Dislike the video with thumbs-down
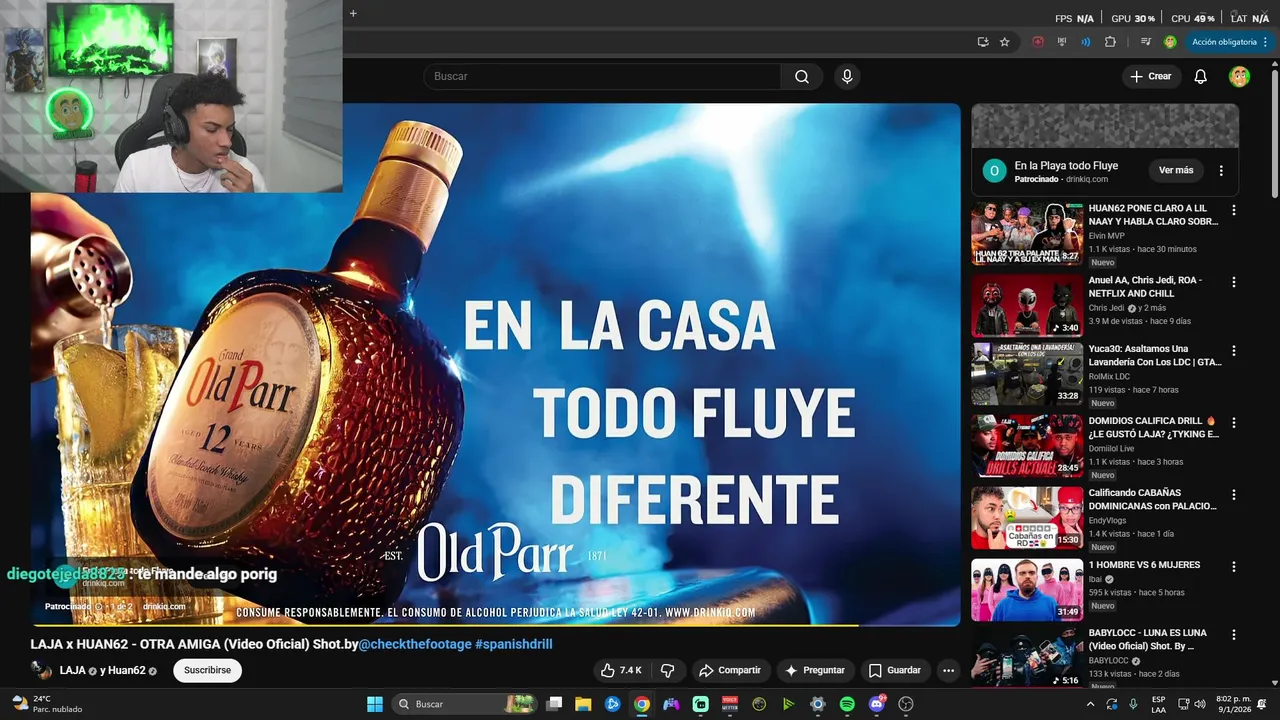 coord(668,670)
